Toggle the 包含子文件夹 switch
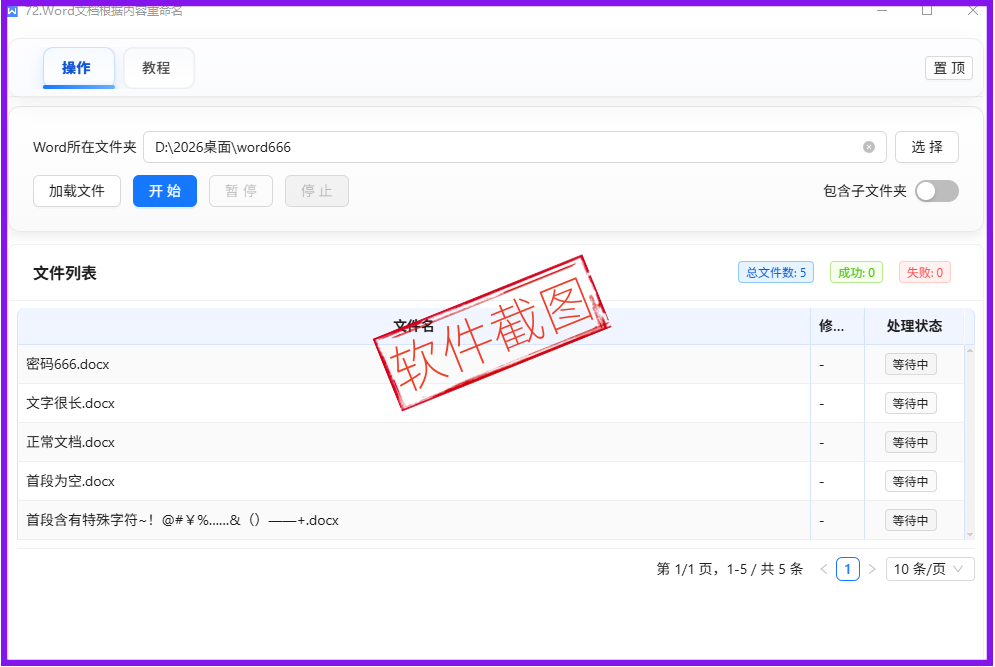Screen dimensions: 995x667 pos(936,191)
